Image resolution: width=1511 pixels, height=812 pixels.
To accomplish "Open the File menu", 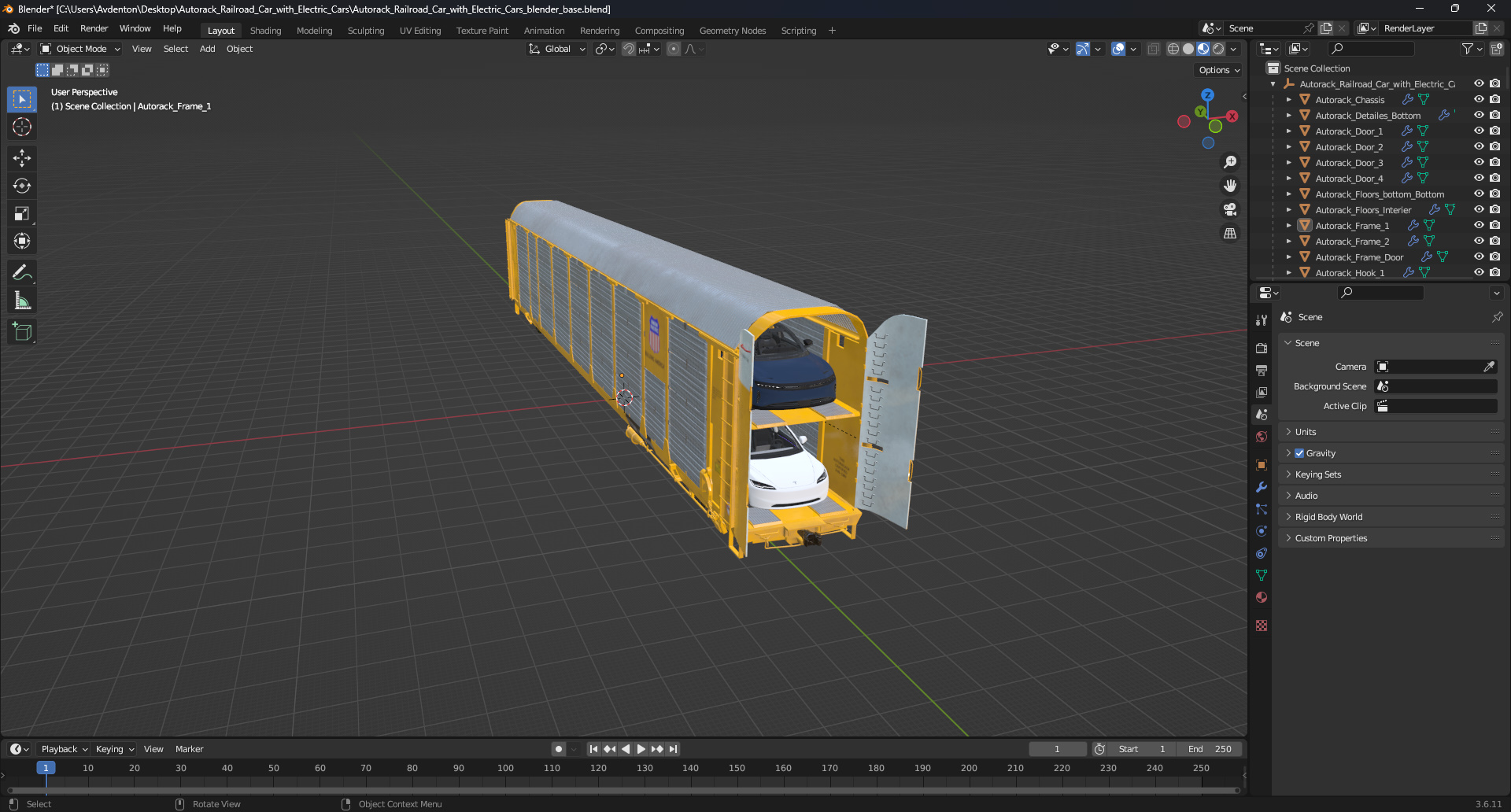I will pos(35,28).
